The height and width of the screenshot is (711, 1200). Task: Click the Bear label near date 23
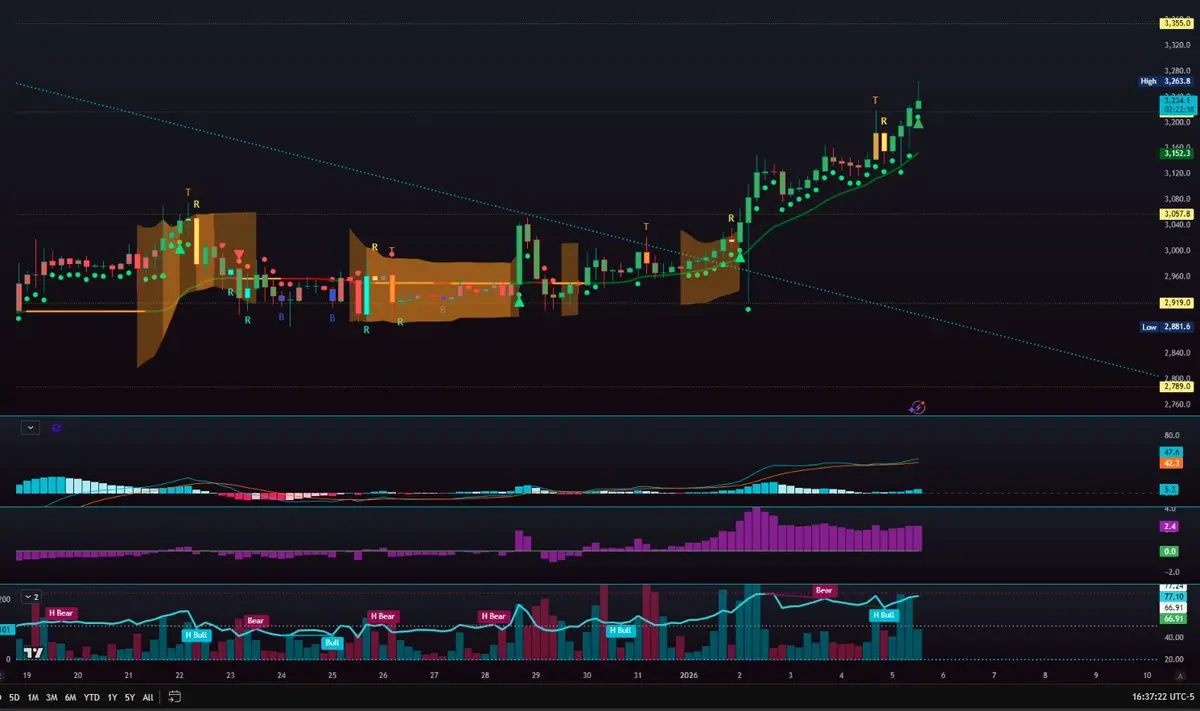256,620
